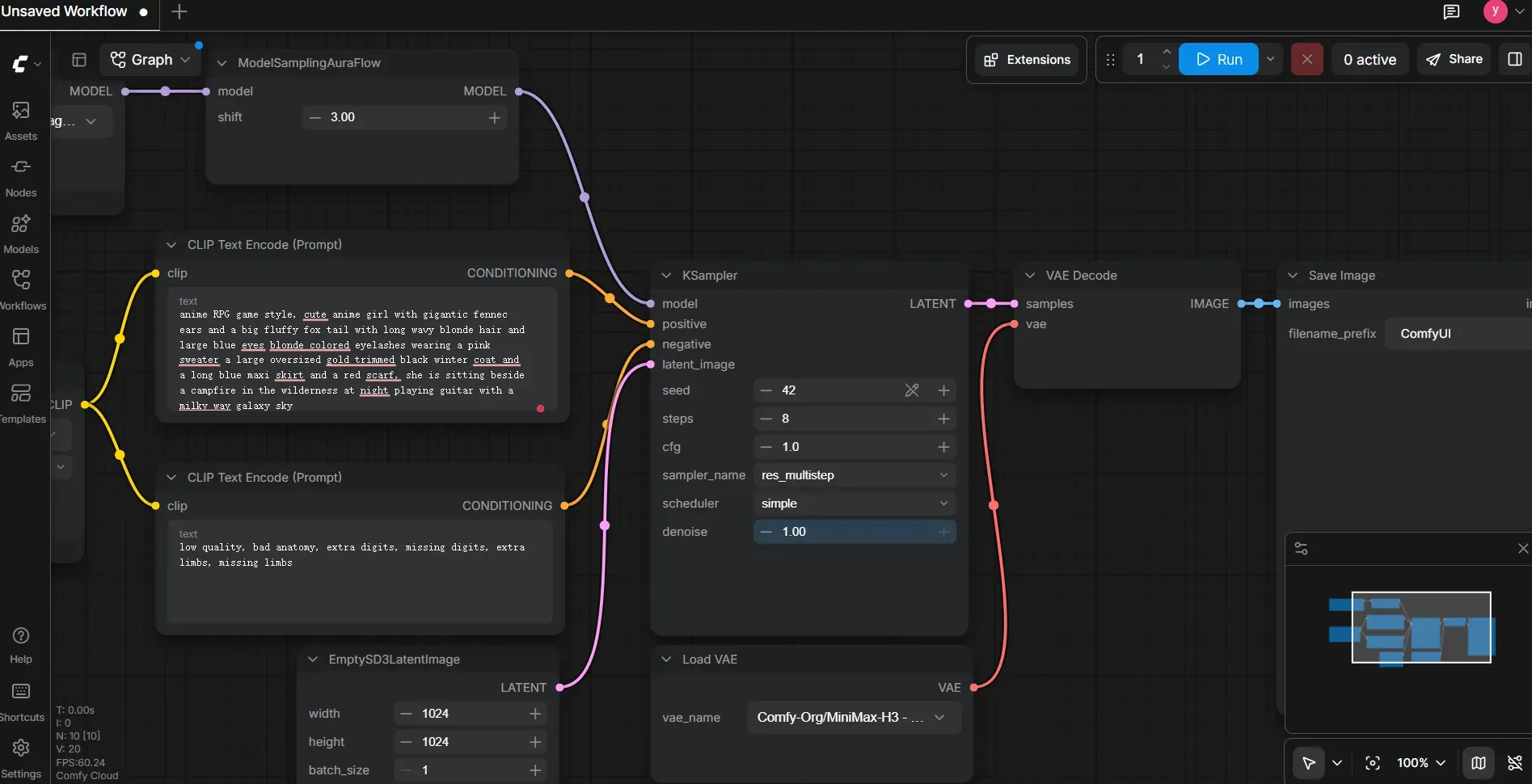This screenshot has height=784, width=1532.
Task: Collapse the EmptySD3LatentImage node
Action: coord(313,660)
